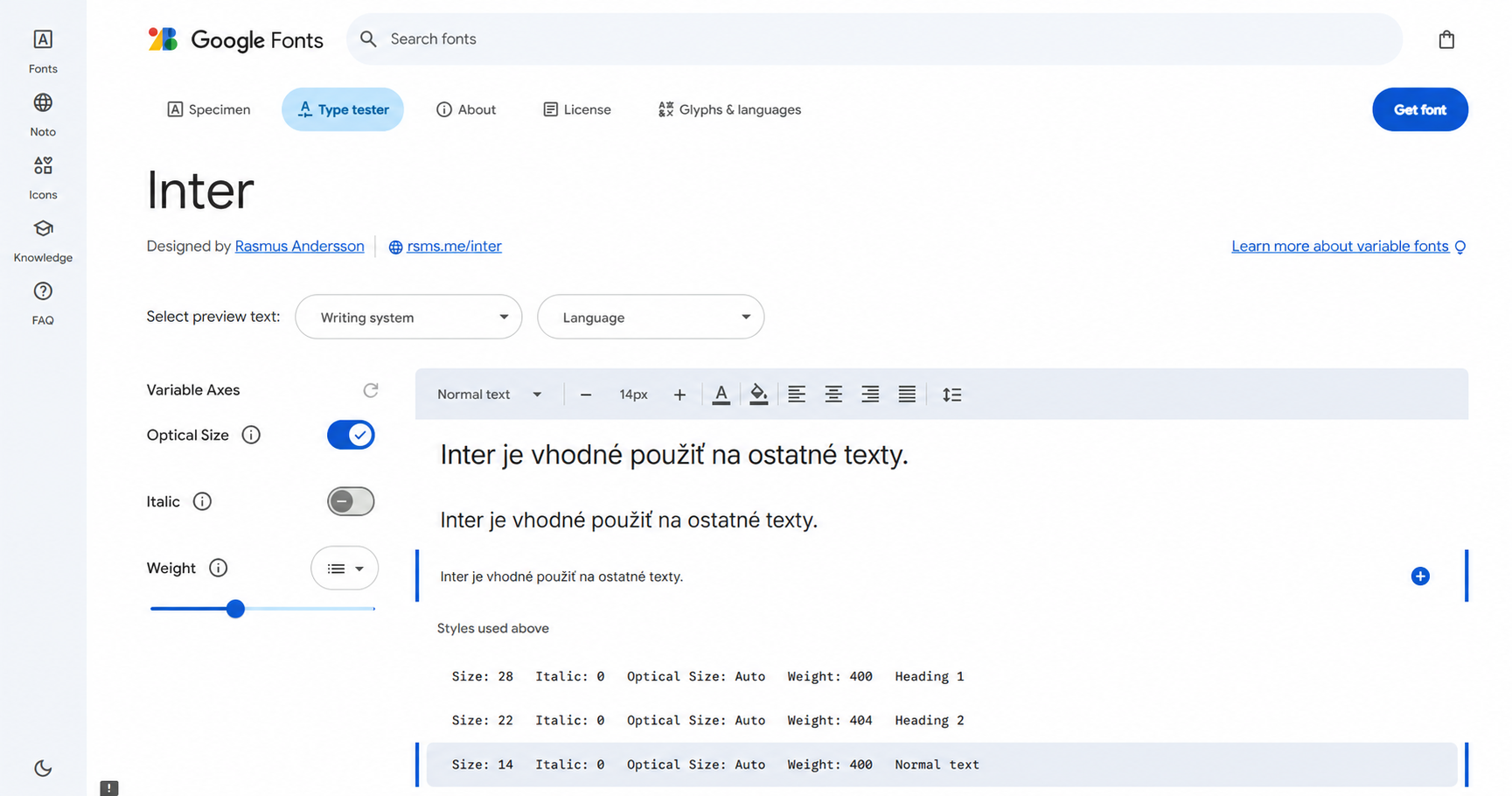
Task: Select the Size: 14 Normal text style row
Action: (x=942, y=765)
